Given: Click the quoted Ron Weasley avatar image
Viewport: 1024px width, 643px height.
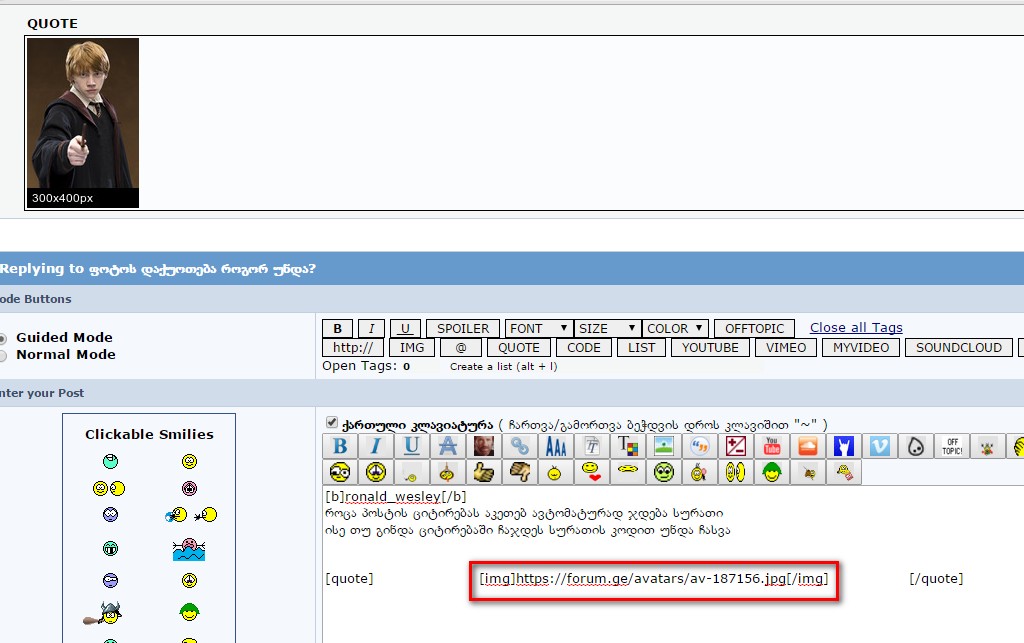Looking at the screenshot, I should (x=83, y=123).
